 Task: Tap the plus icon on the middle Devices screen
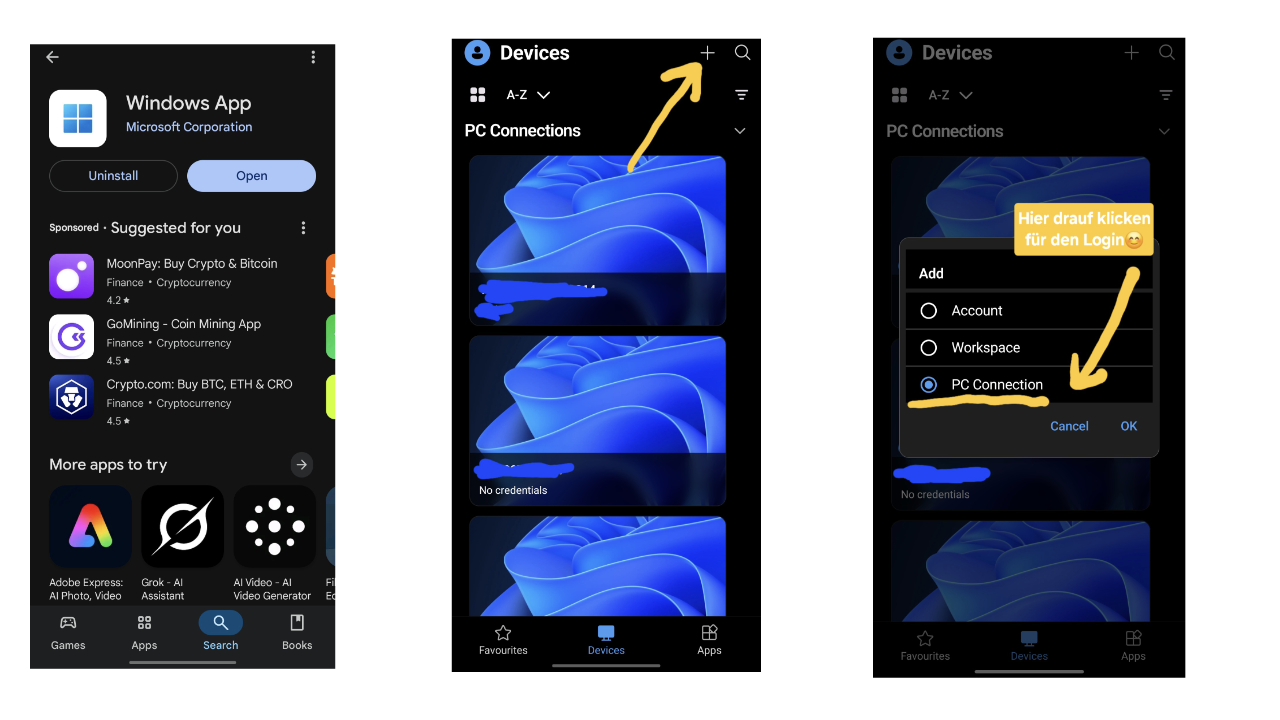pyautogui.click(x=707, y=53)
